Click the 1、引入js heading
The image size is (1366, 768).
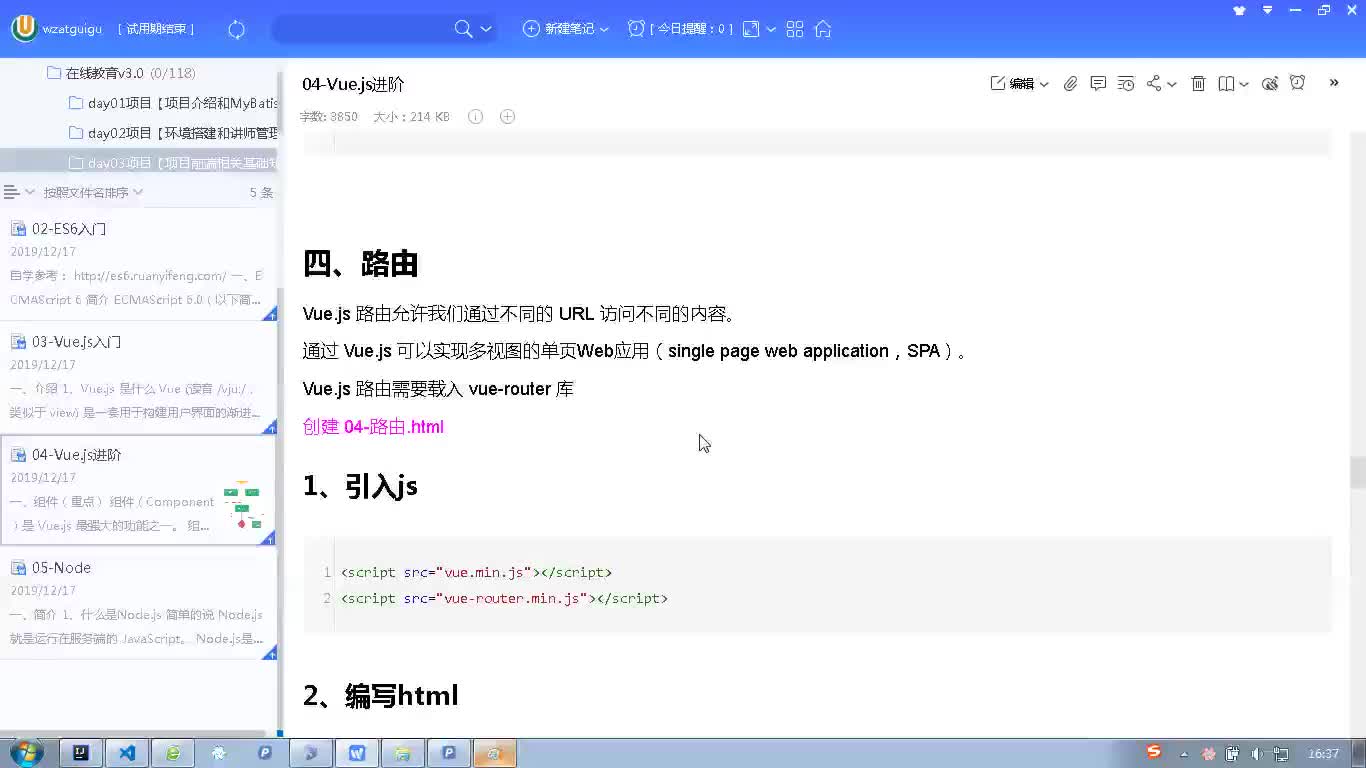(x=360, y=486)
